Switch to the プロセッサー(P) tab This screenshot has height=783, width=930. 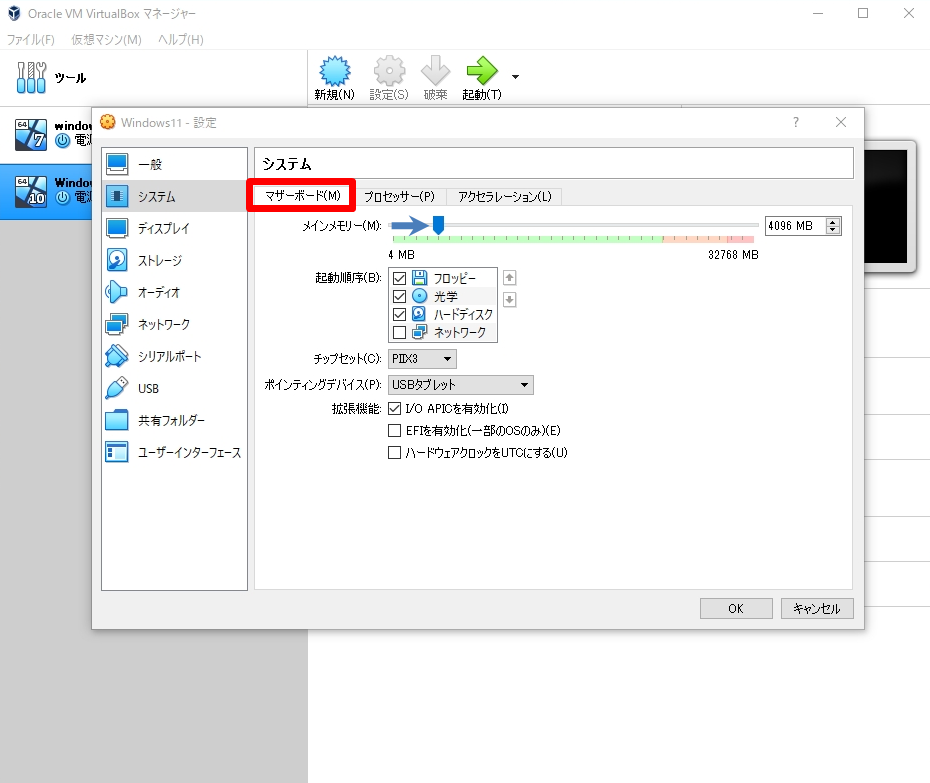click(399, 196)
